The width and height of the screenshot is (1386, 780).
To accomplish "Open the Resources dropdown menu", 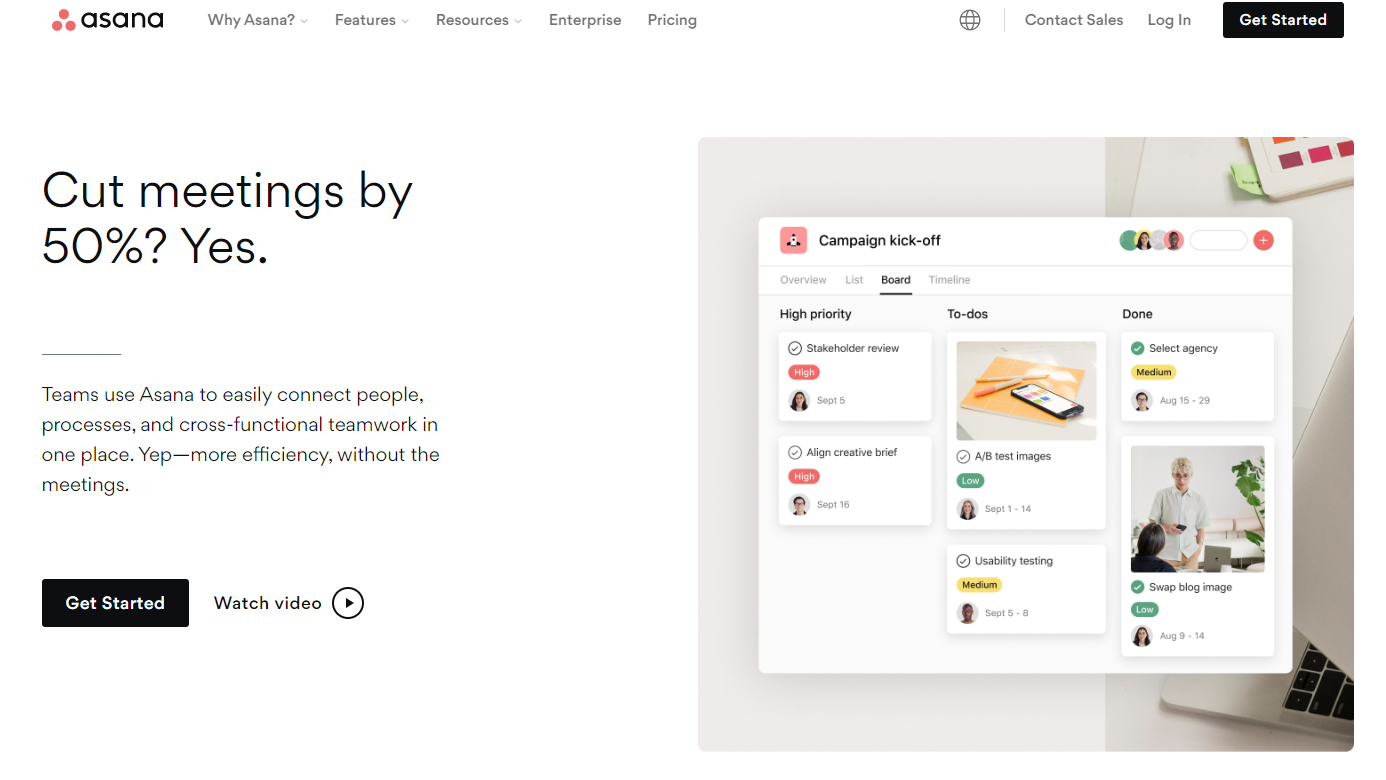I will click(478, 20).
